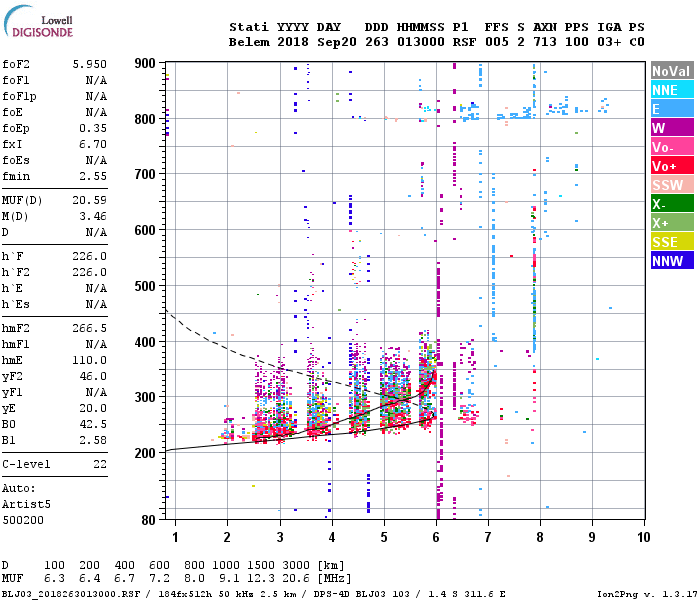Click the 500 km height axis label
Viewport: 700px width, 600px height.
click(145, 286)
